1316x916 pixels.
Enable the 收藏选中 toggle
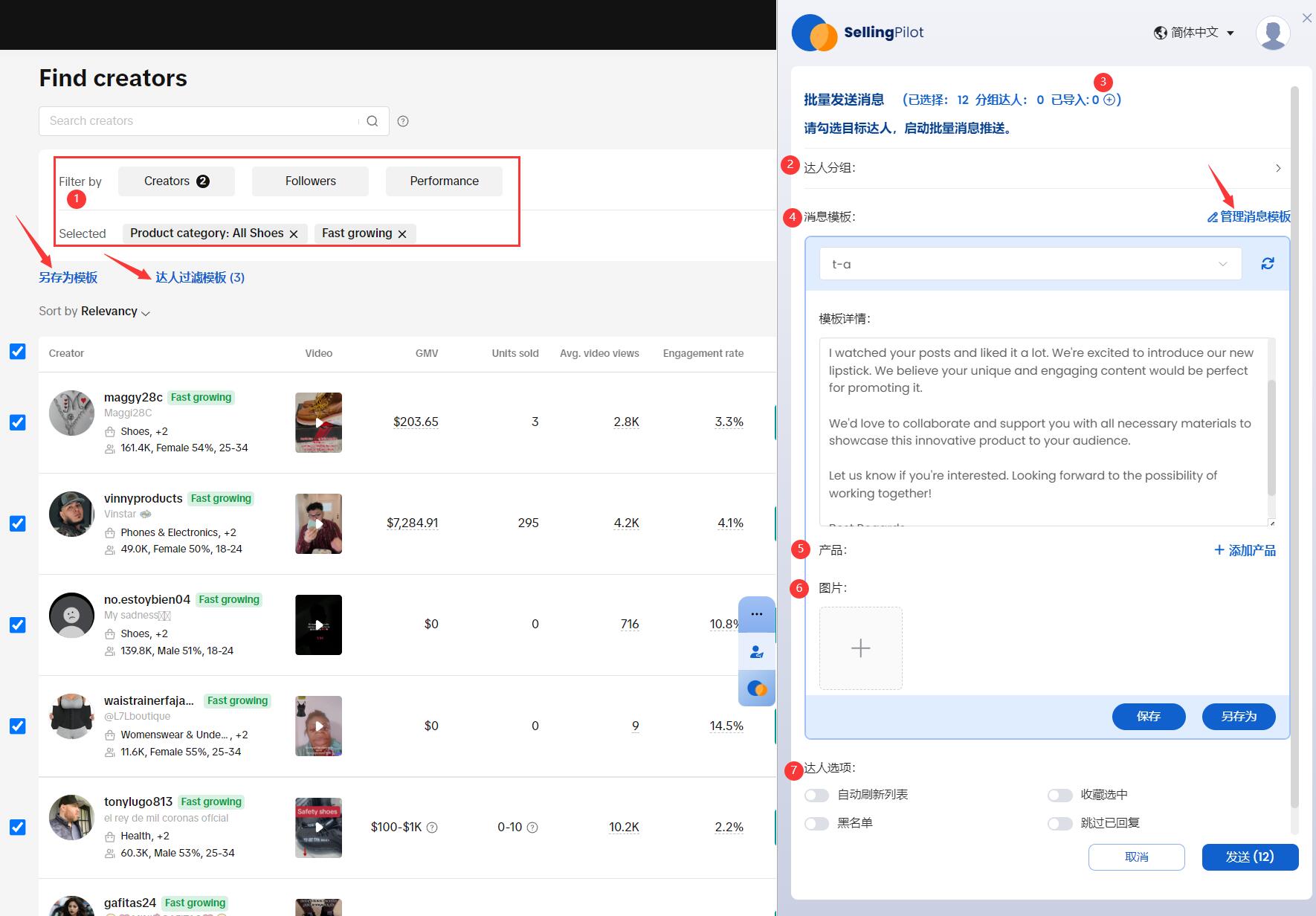point(1060,796)
